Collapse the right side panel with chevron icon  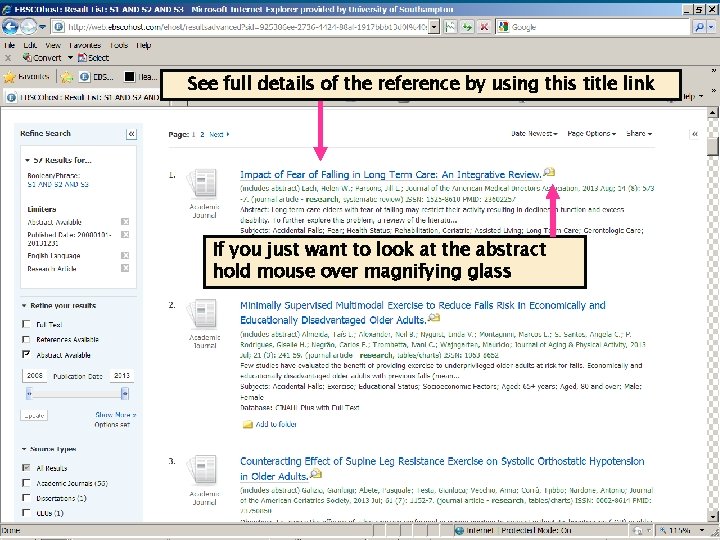(695, 134)
